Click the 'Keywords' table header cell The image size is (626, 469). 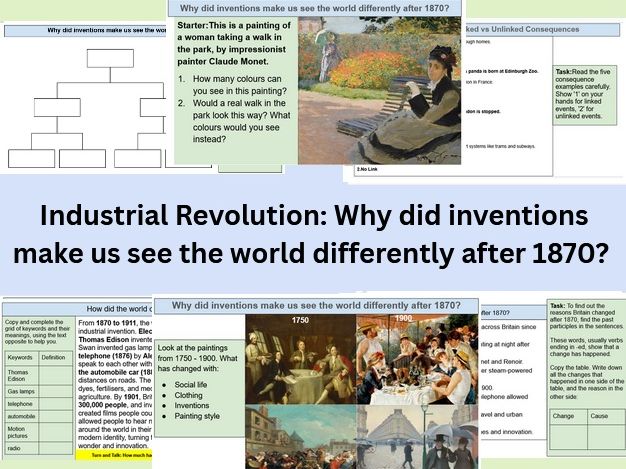pyautogui.click(x=20, y=358)
